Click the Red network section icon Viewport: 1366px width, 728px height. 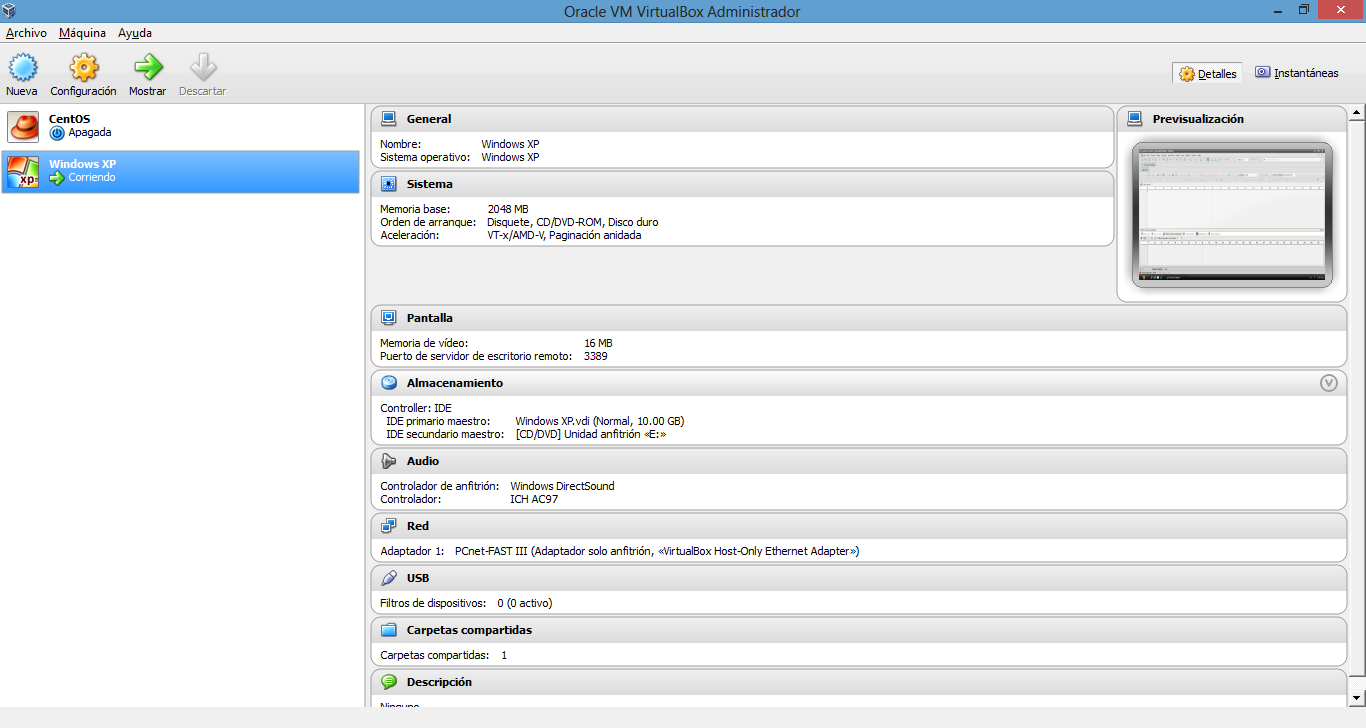[x=388, y=525]
